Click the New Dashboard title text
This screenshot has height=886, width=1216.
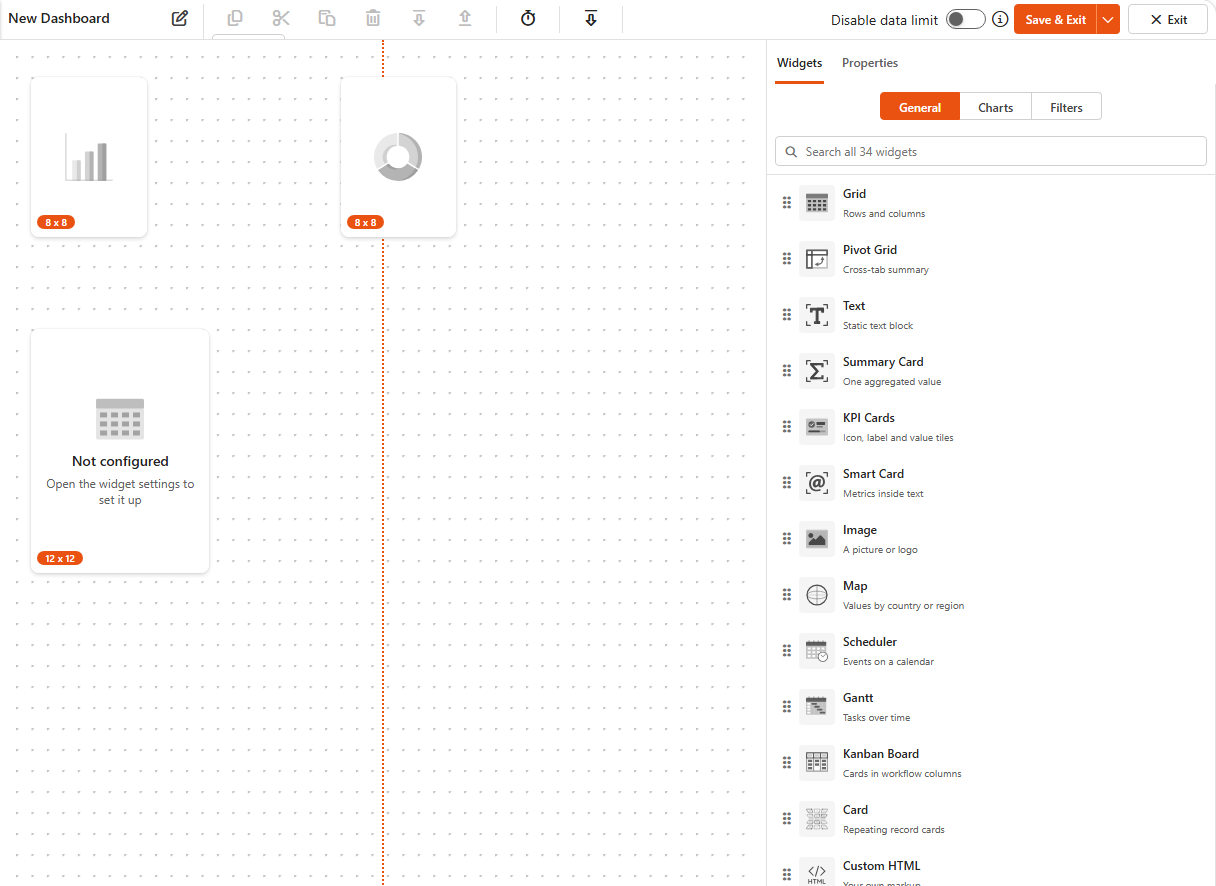pos(59,18)
